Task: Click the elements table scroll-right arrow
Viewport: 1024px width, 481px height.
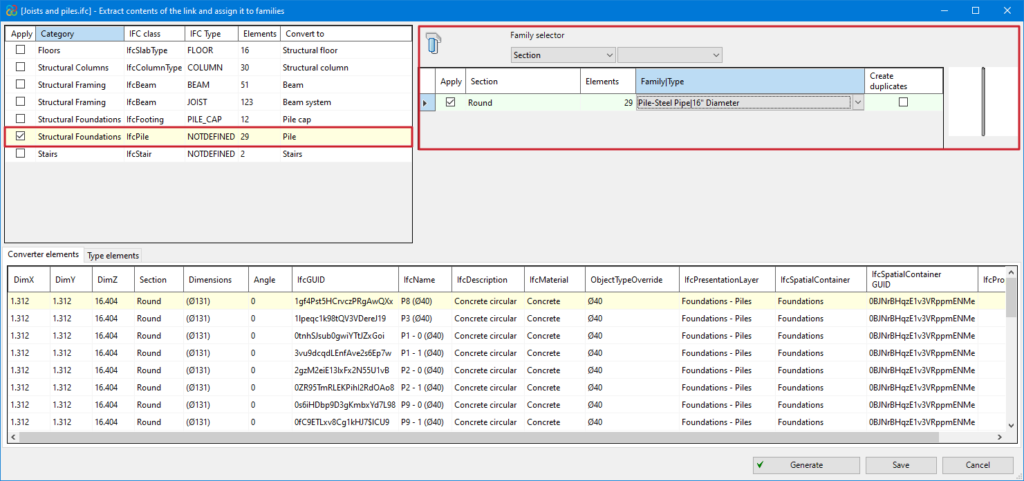Action: (999, 437)
